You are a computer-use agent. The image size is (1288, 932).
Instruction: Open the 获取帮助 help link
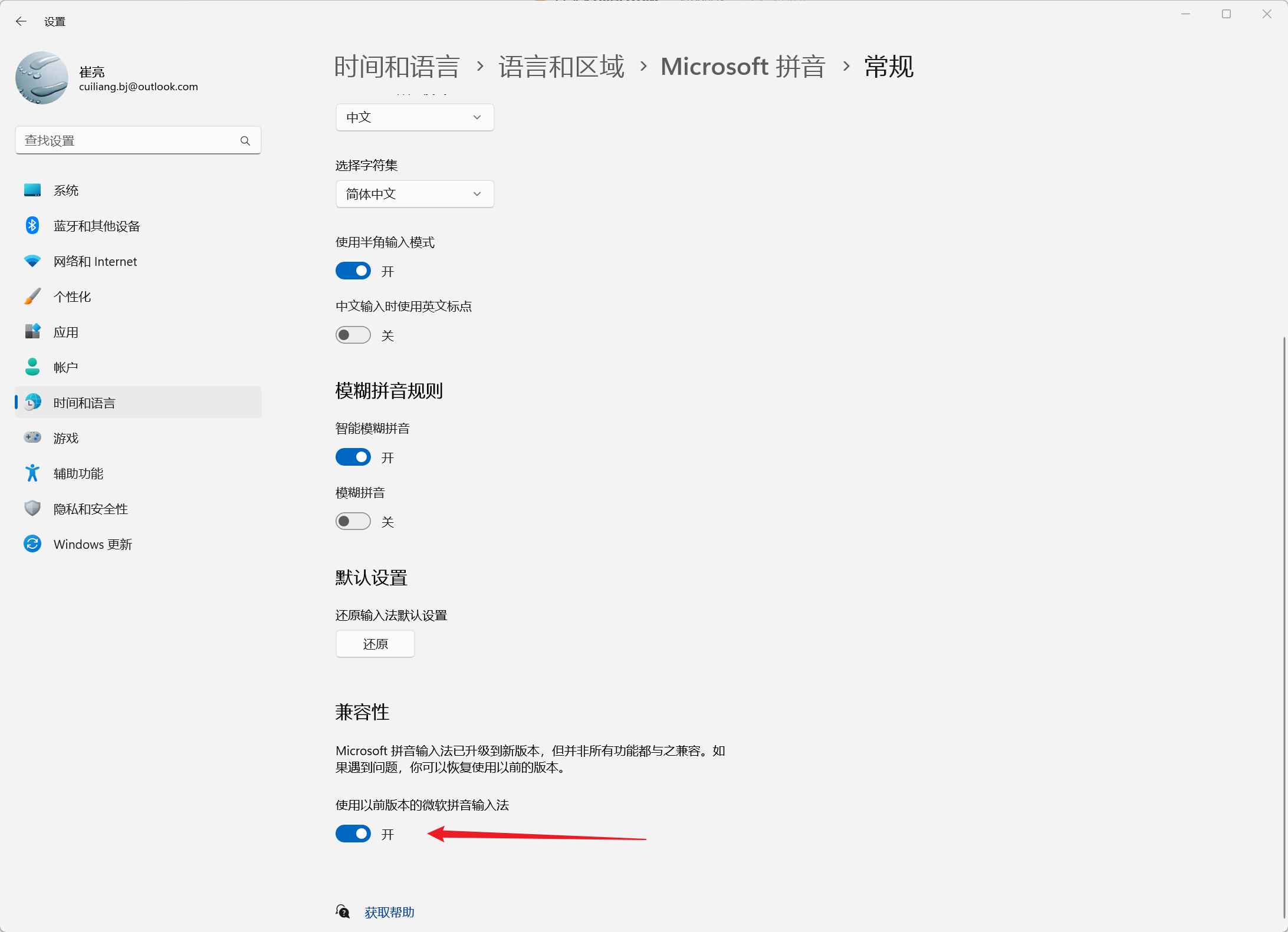(389, 913)
